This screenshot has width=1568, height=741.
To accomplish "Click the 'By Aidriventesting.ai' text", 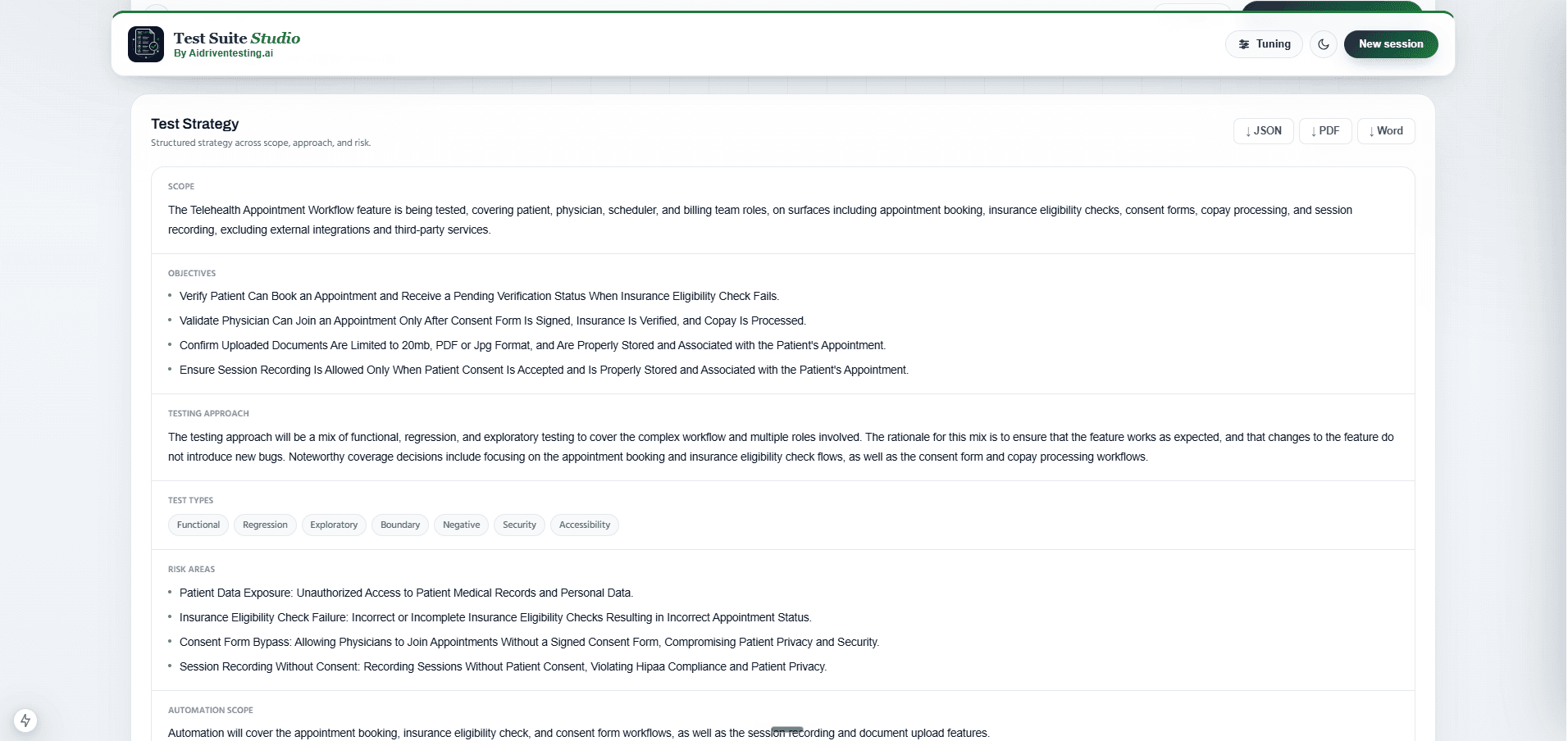I will 223,53.
